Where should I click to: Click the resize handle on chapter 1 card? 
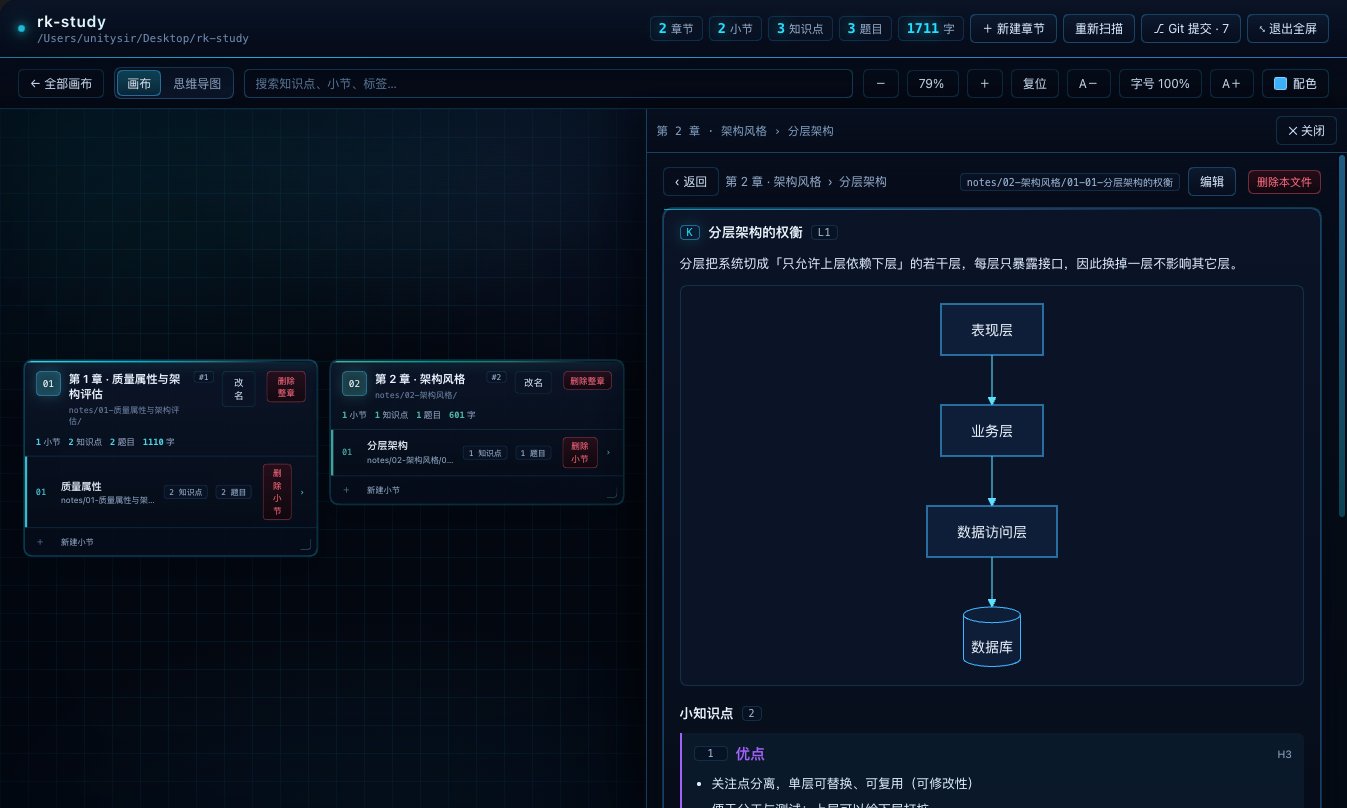coord(306,545)
